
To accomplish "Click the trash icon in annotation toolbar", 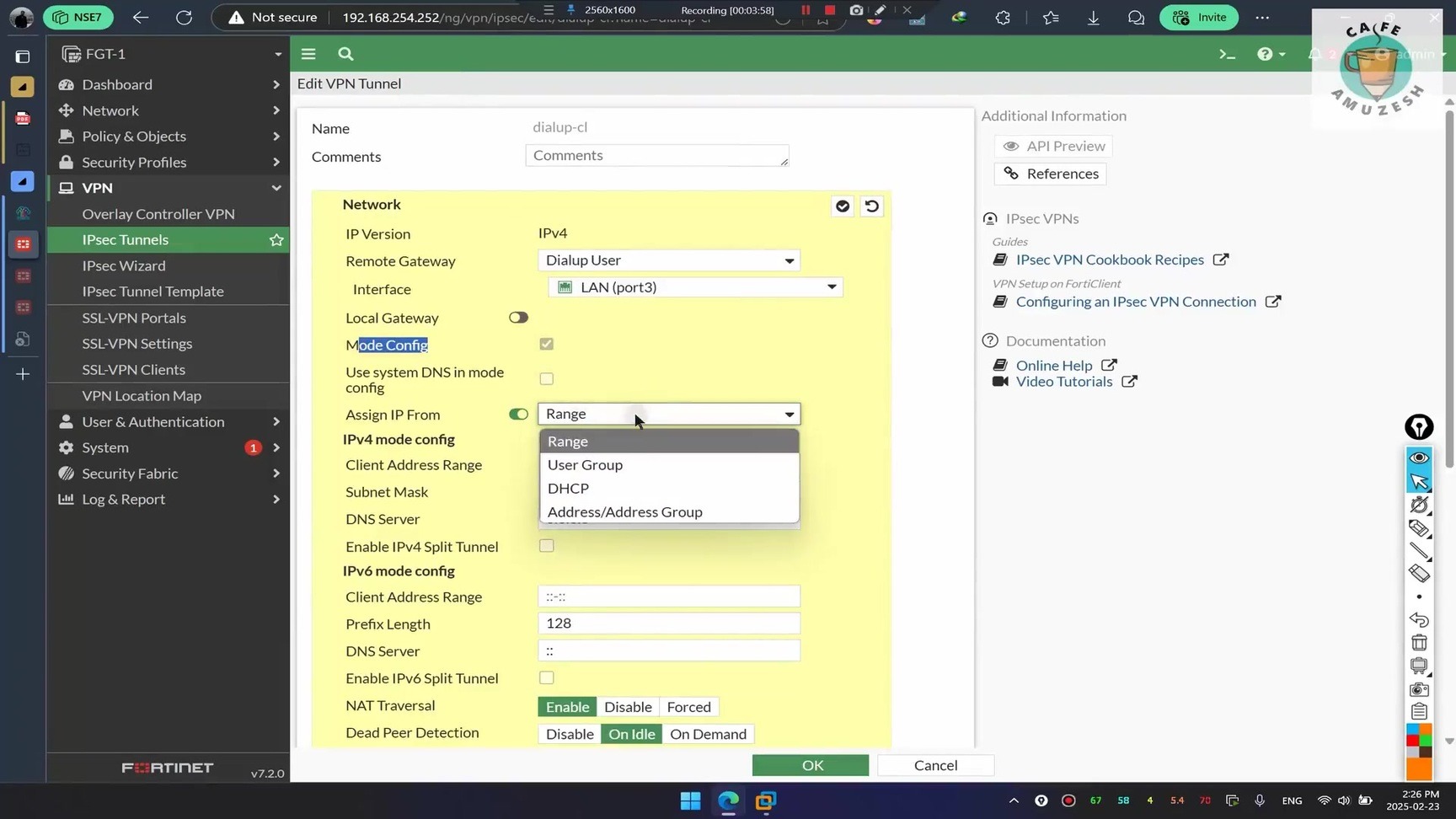I will [x=1419, y=643].
